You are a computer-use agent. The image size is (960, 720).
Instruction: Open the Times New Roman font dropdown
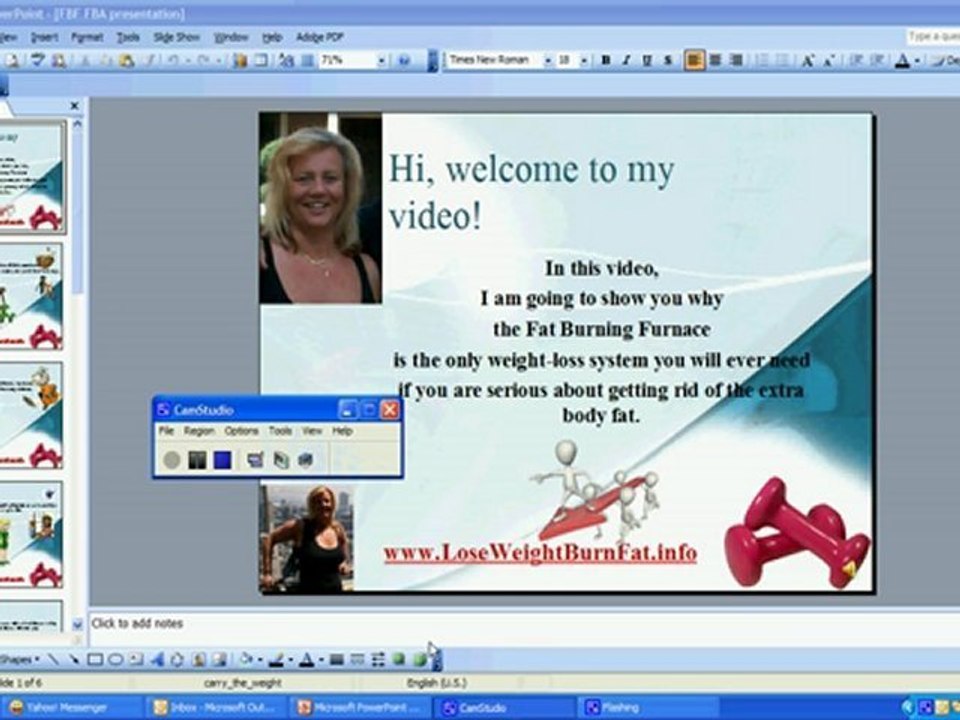pos(548,60)
